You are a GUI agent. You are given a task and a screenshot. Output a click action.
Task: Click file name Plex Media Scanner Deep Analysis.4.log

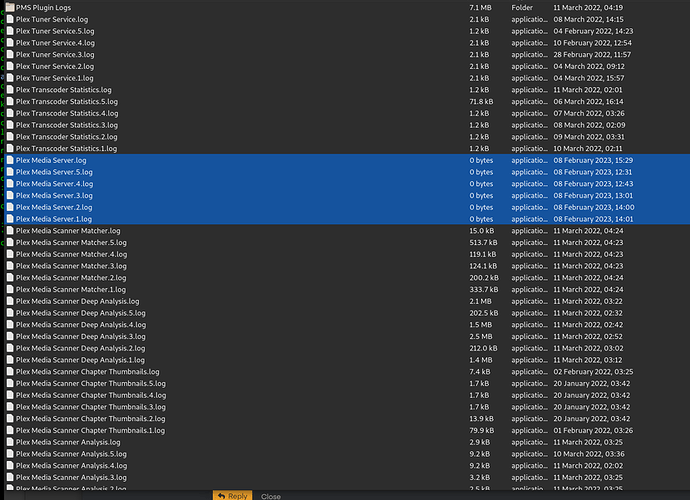(x=81, y=325)
